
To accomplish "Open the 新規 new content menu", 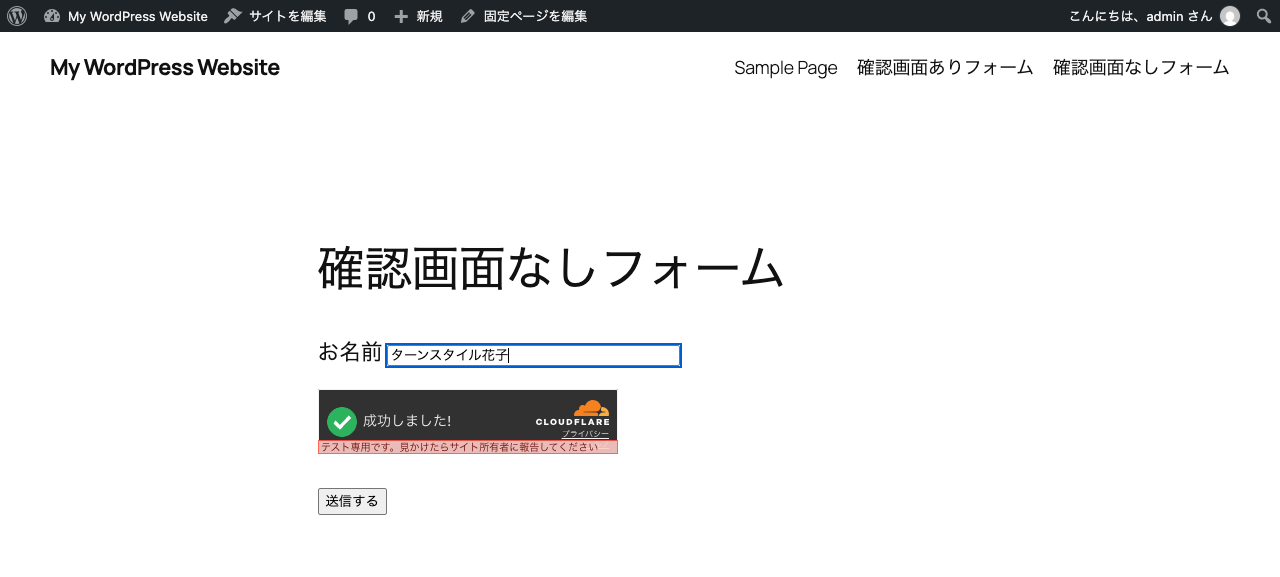I will click(418, 16).
